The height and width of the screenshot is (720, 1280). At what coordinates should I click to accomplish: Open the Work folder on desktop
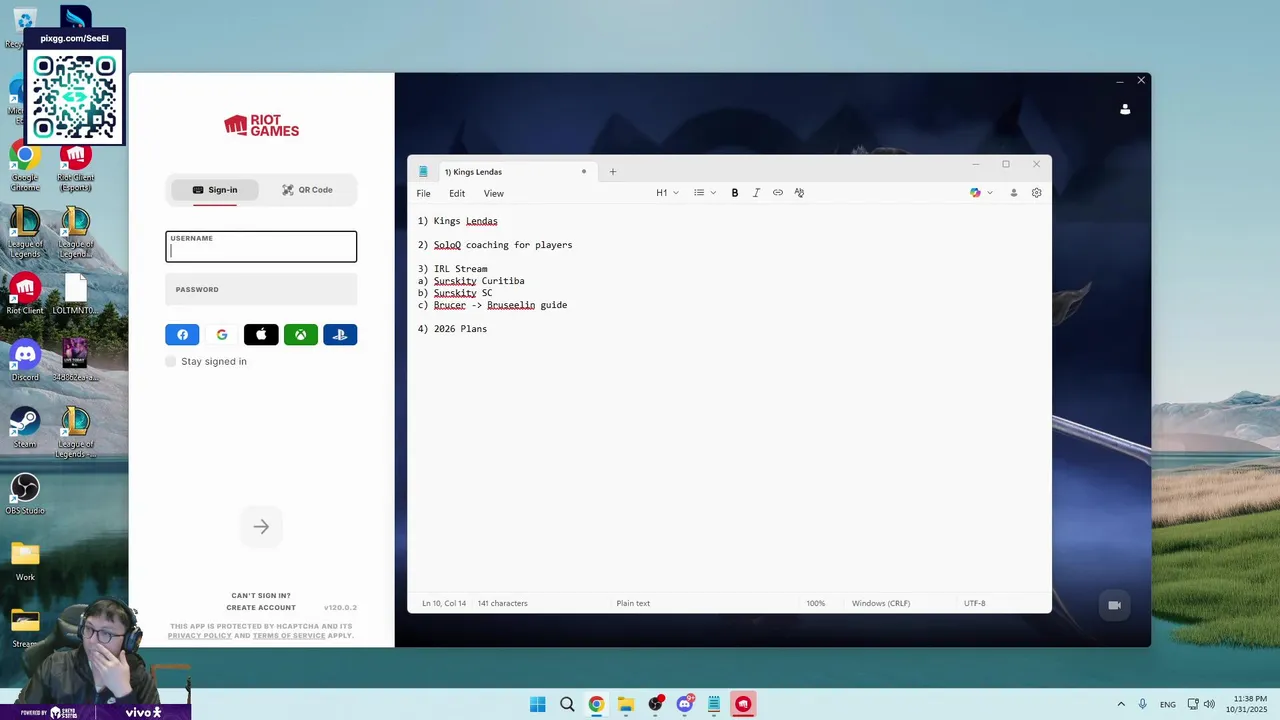click(x=25, y=561)
